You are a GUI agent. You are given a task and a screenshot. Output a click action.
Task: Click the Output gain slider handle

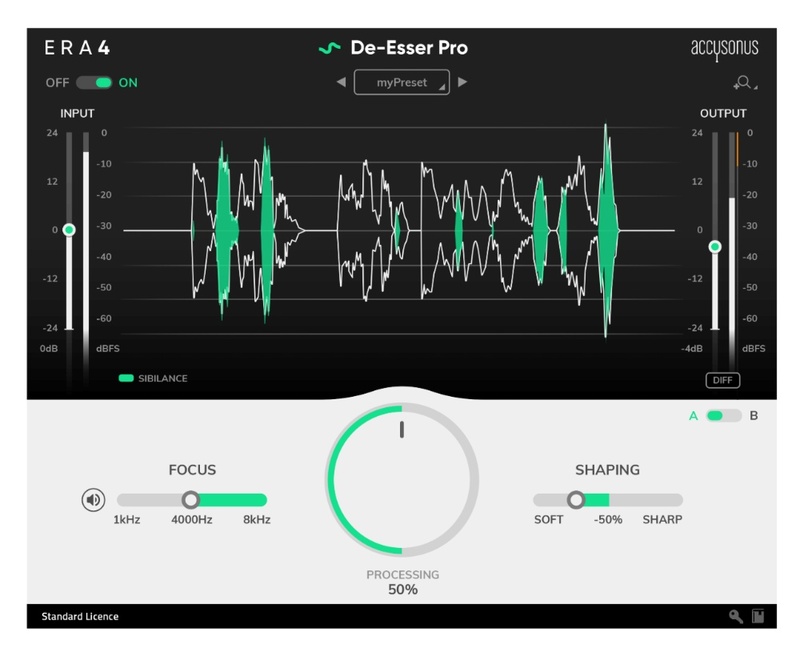pos(715,247)
